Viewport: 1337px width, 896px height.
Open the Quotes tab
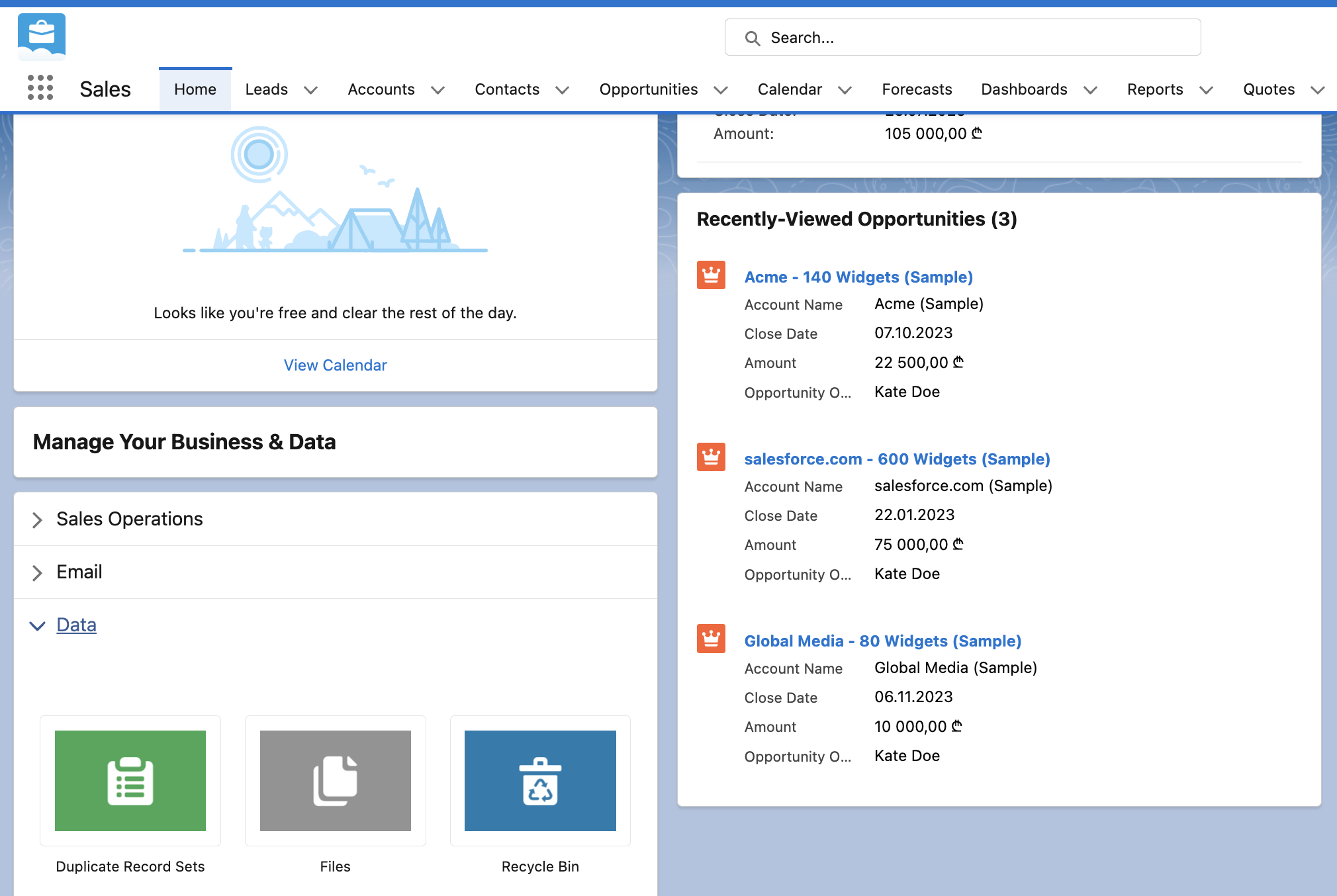[1269, 89]
